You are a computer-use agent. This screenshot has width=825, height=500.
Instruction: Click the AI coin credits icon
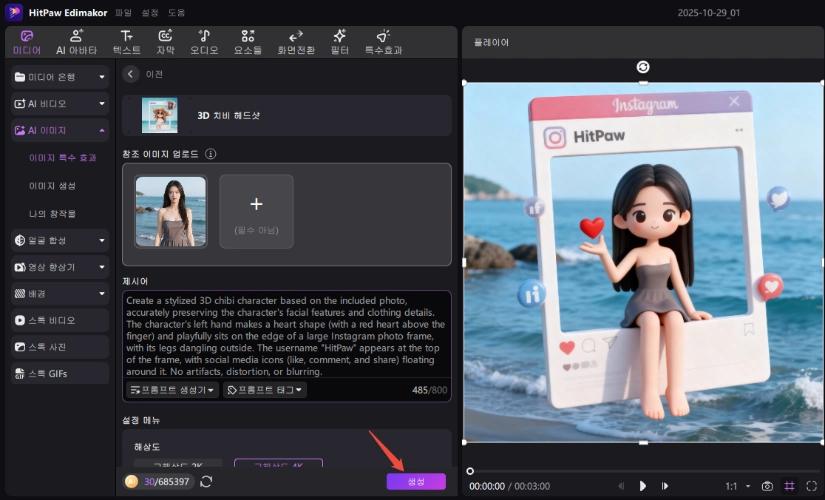[131, 482]
